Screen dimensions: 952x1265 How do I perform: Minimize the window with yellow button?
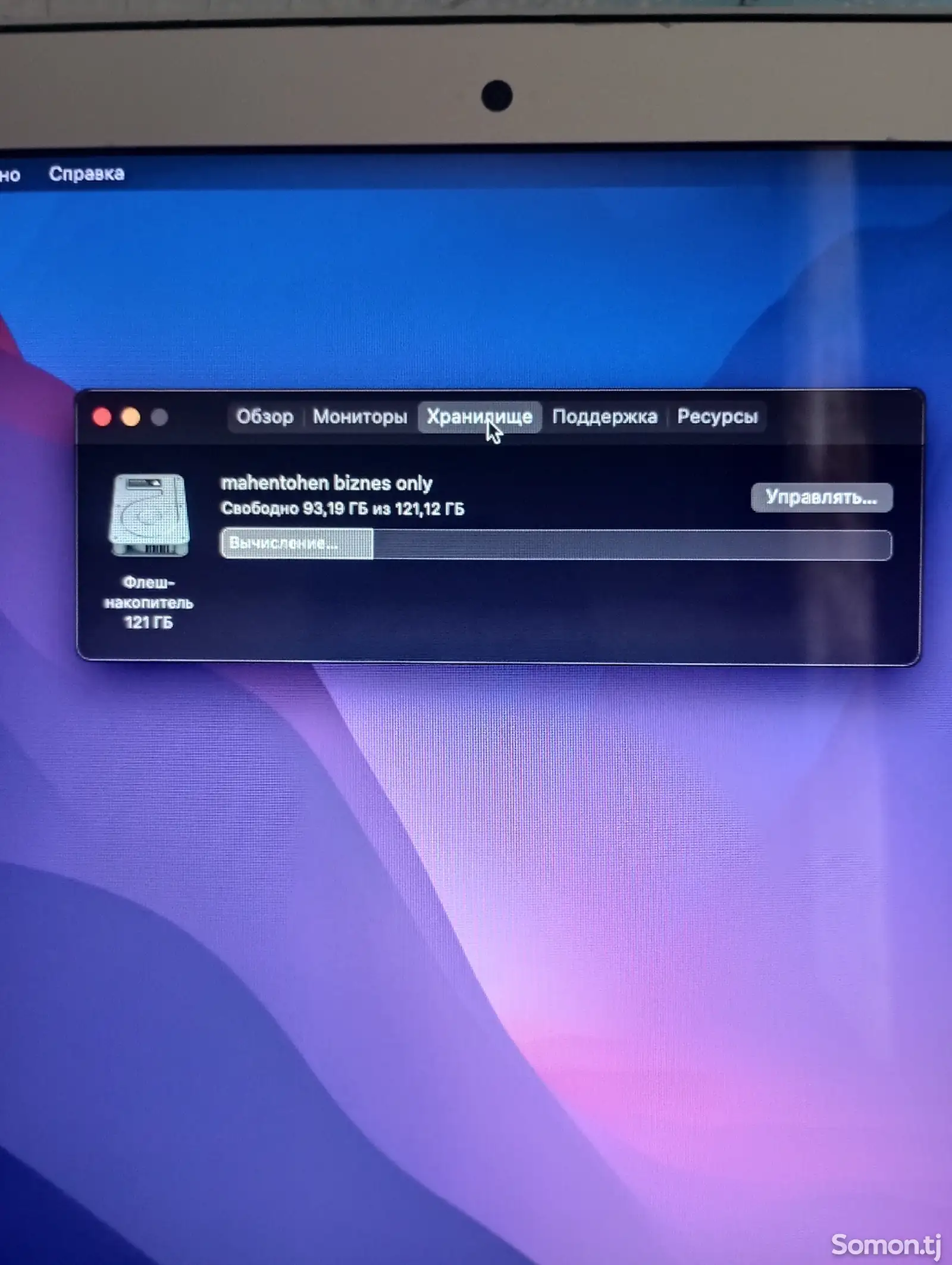(131, 417)
